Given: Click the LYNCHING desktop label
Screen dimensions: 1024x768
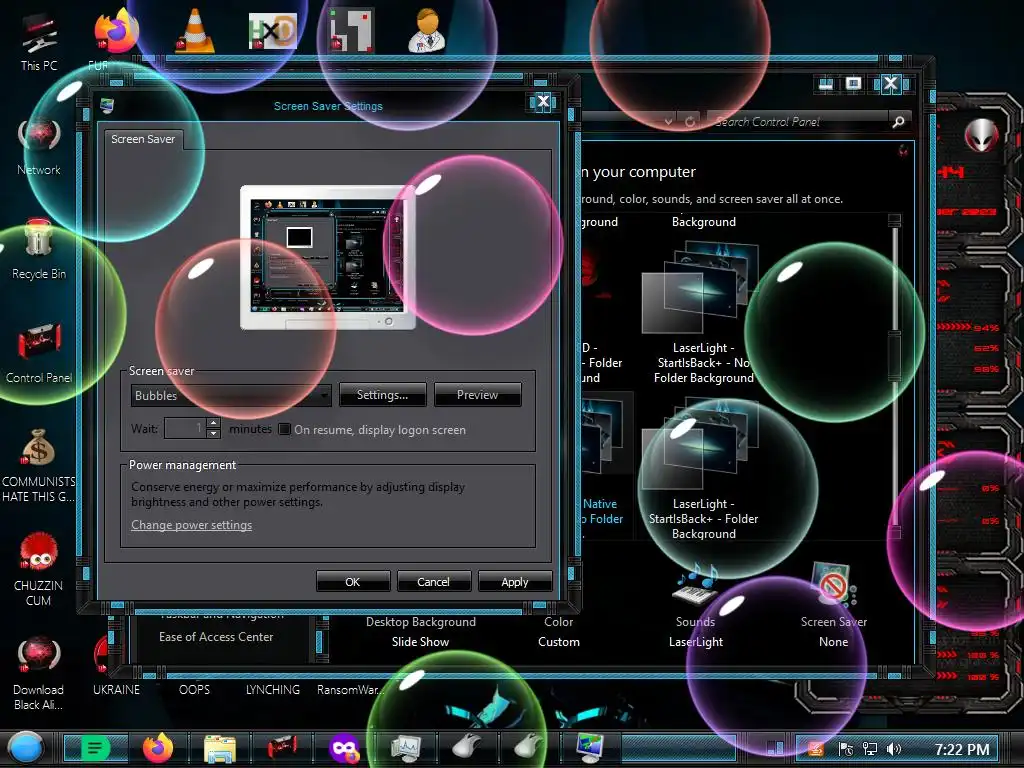Looking at the screenshot, I should click(x=273, y=690).
